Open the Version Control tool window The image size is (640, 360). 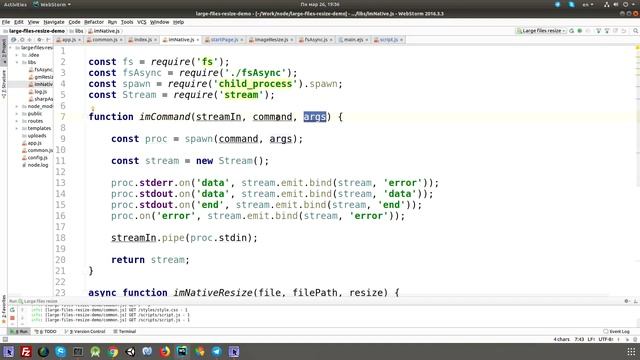[x=85, y=331]
